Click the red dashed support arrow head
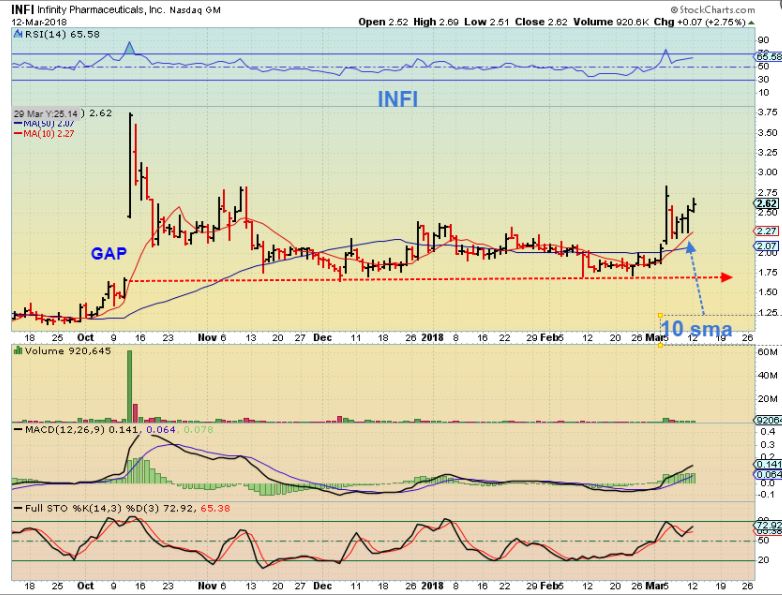The height and width of the screenshot is (595, 782). pyautogui.click(x=726, y=277)
